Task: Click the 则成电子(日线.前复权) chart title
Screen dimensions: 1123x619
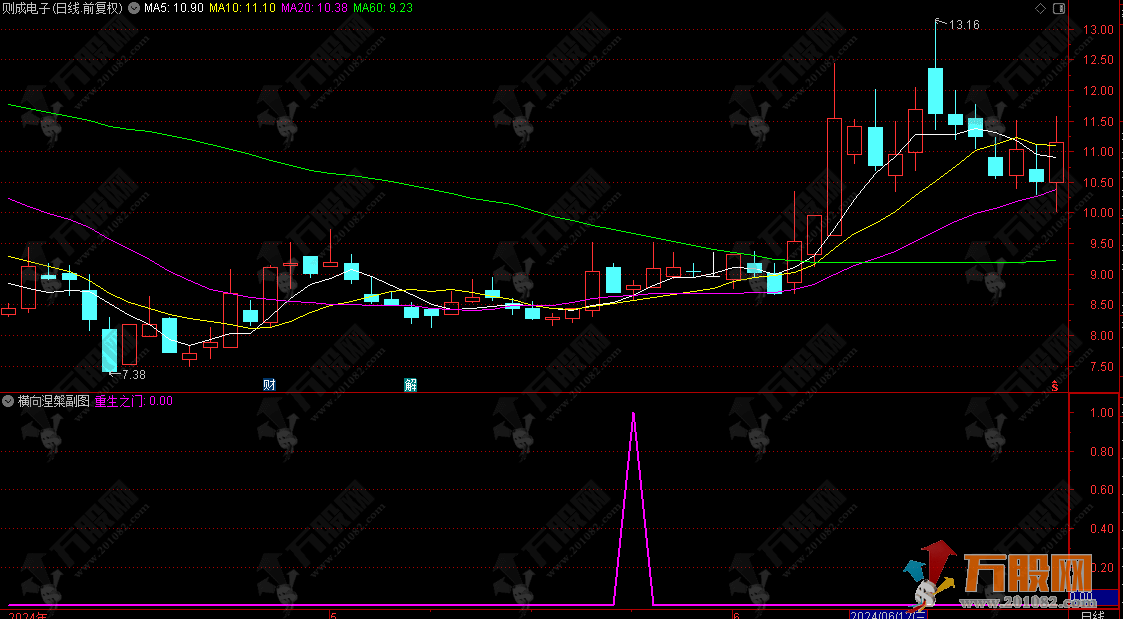Action: pos(62,9)
